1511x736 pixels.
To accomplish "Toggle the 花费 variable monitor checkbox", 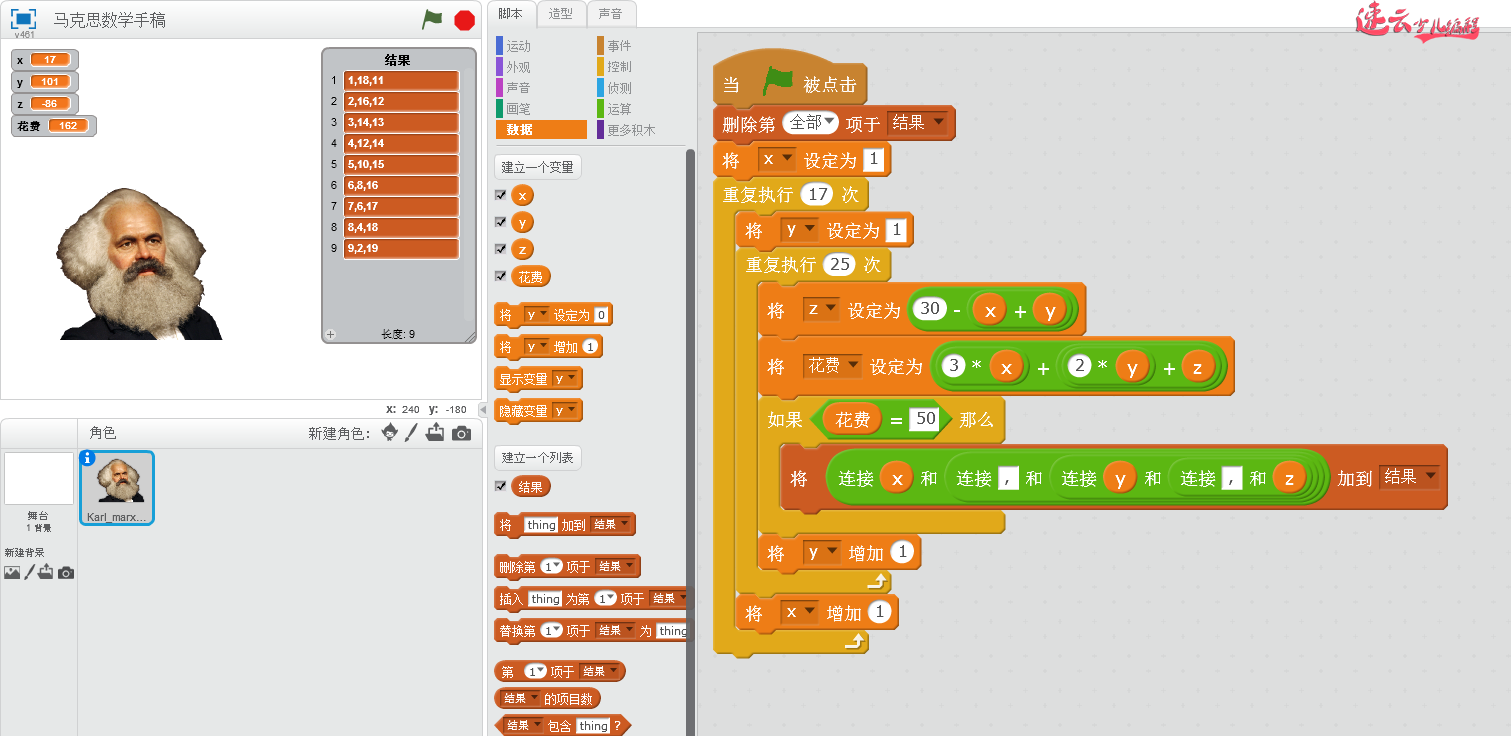I will (501, 276).
